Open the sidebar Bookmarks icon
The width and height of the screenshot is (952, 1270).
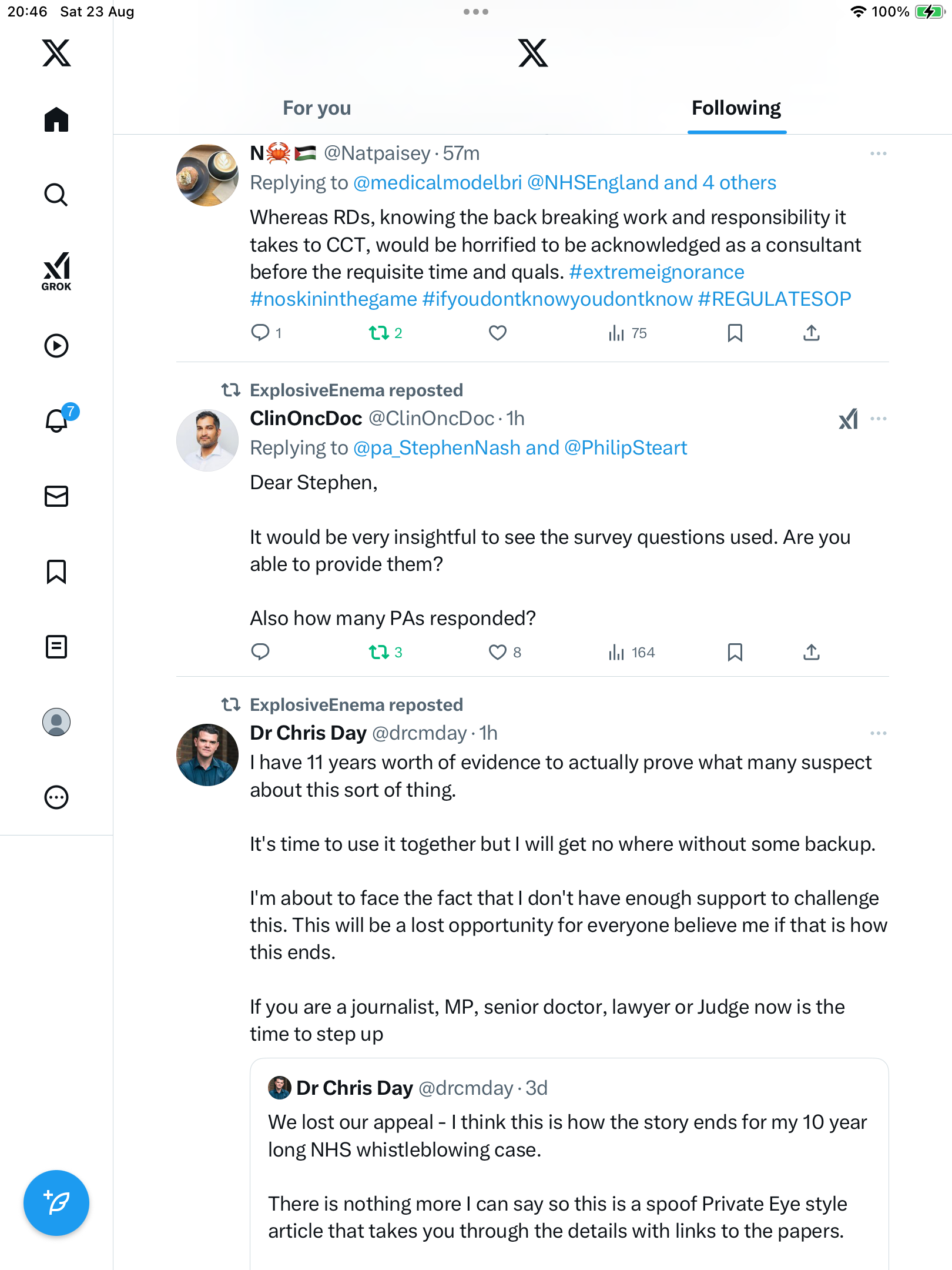coord(56,571)
